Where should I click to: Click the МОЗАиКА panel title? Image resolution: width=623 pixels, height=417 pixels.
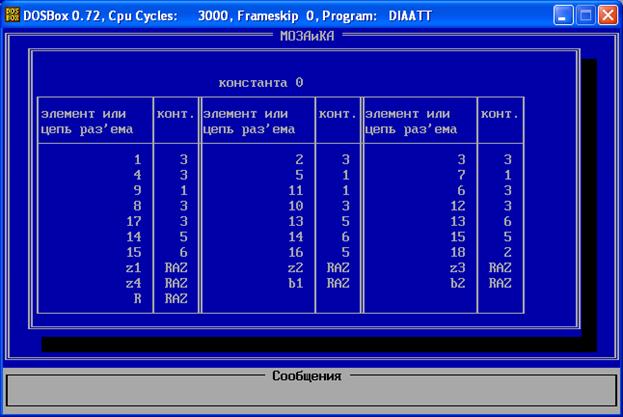click(308, 35)
